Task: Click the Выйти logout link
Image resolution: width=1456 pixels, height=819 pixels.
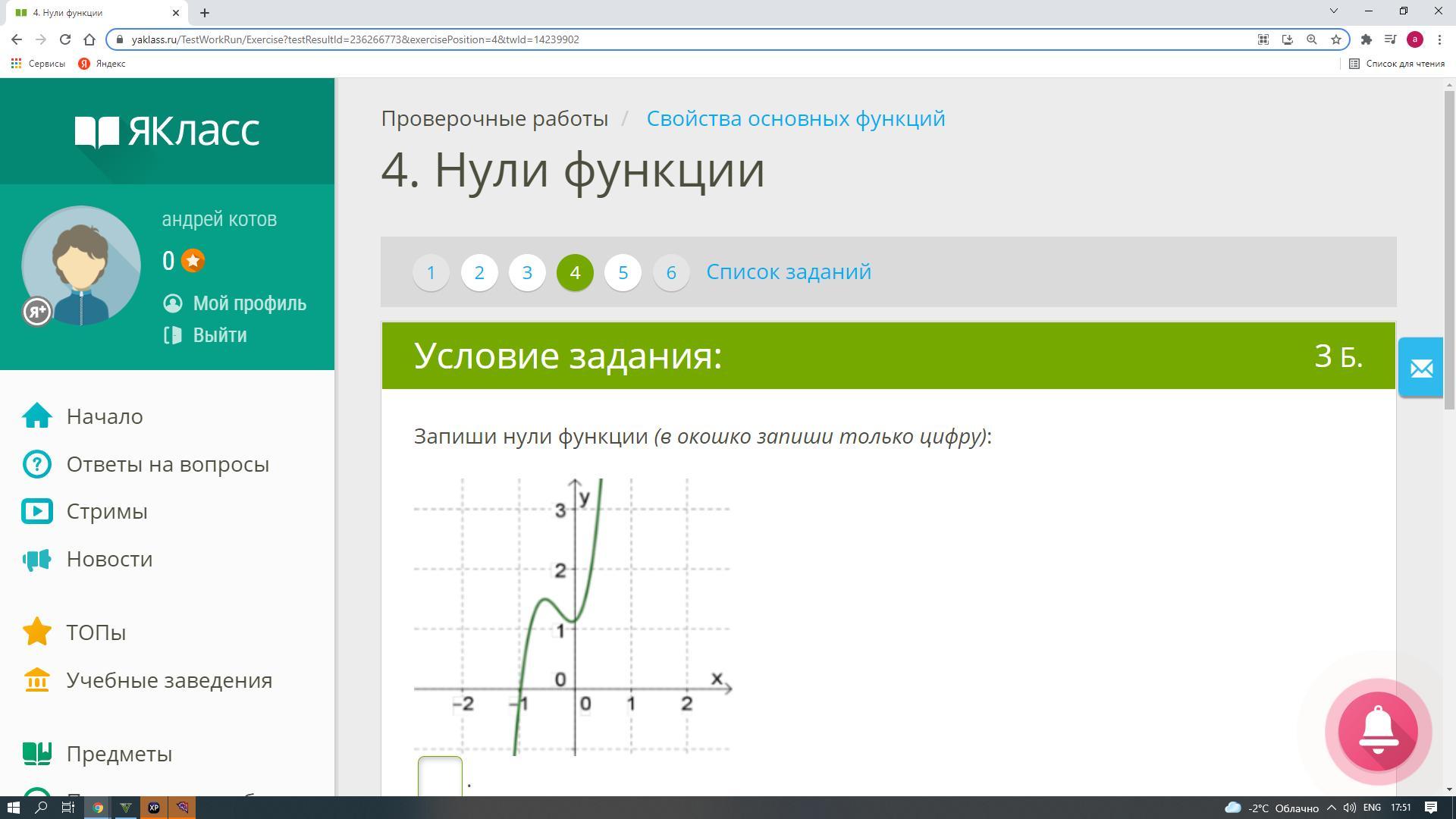Action: pos(219,335)
